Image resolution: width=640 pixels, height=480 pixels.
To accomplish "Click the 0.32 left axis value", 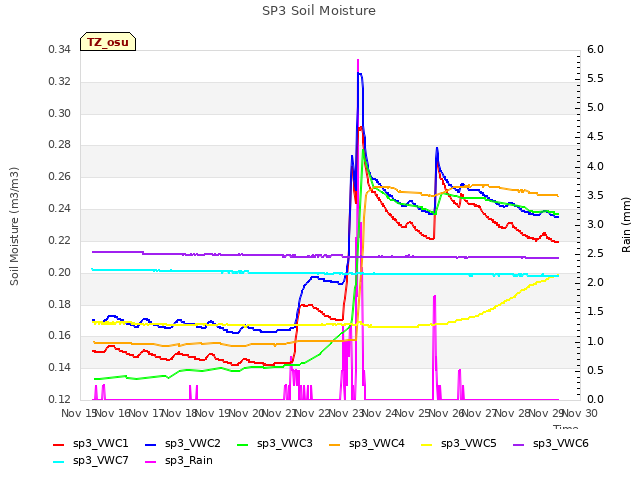I will (x=60, y=82).
